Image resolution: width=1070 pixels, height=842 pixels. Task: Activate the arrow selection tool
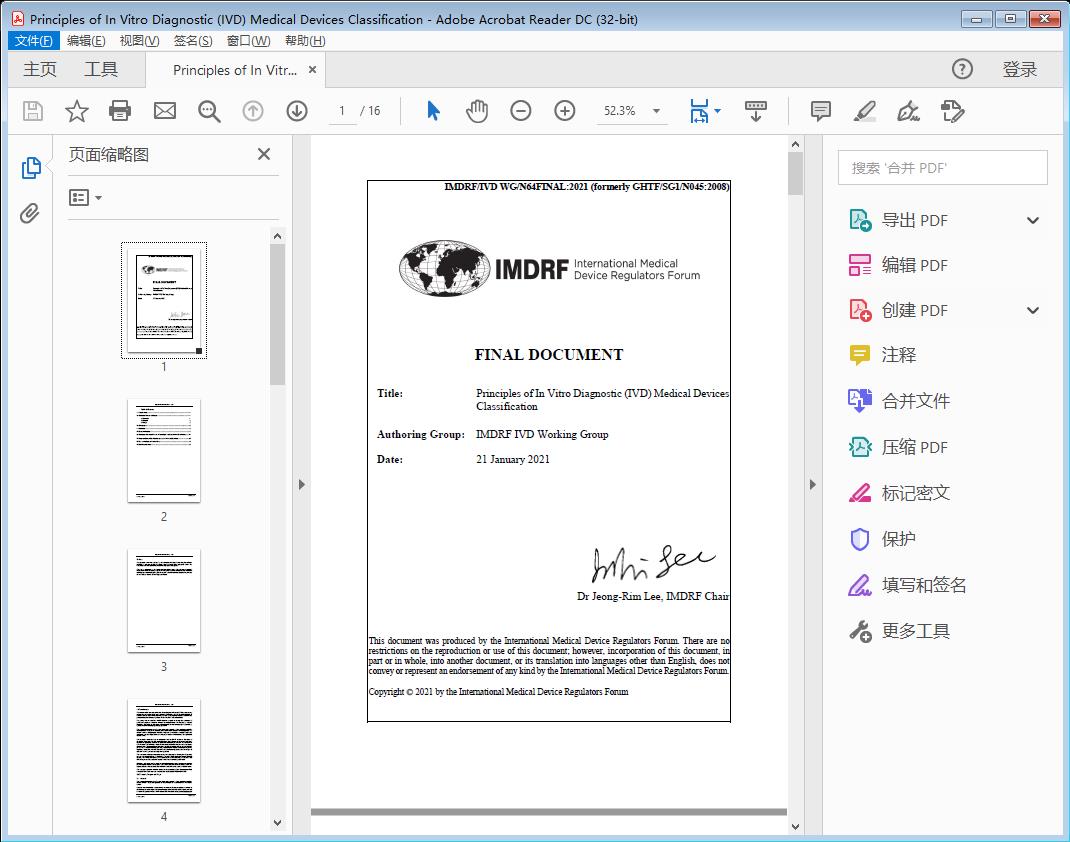[x=433, y=111]
